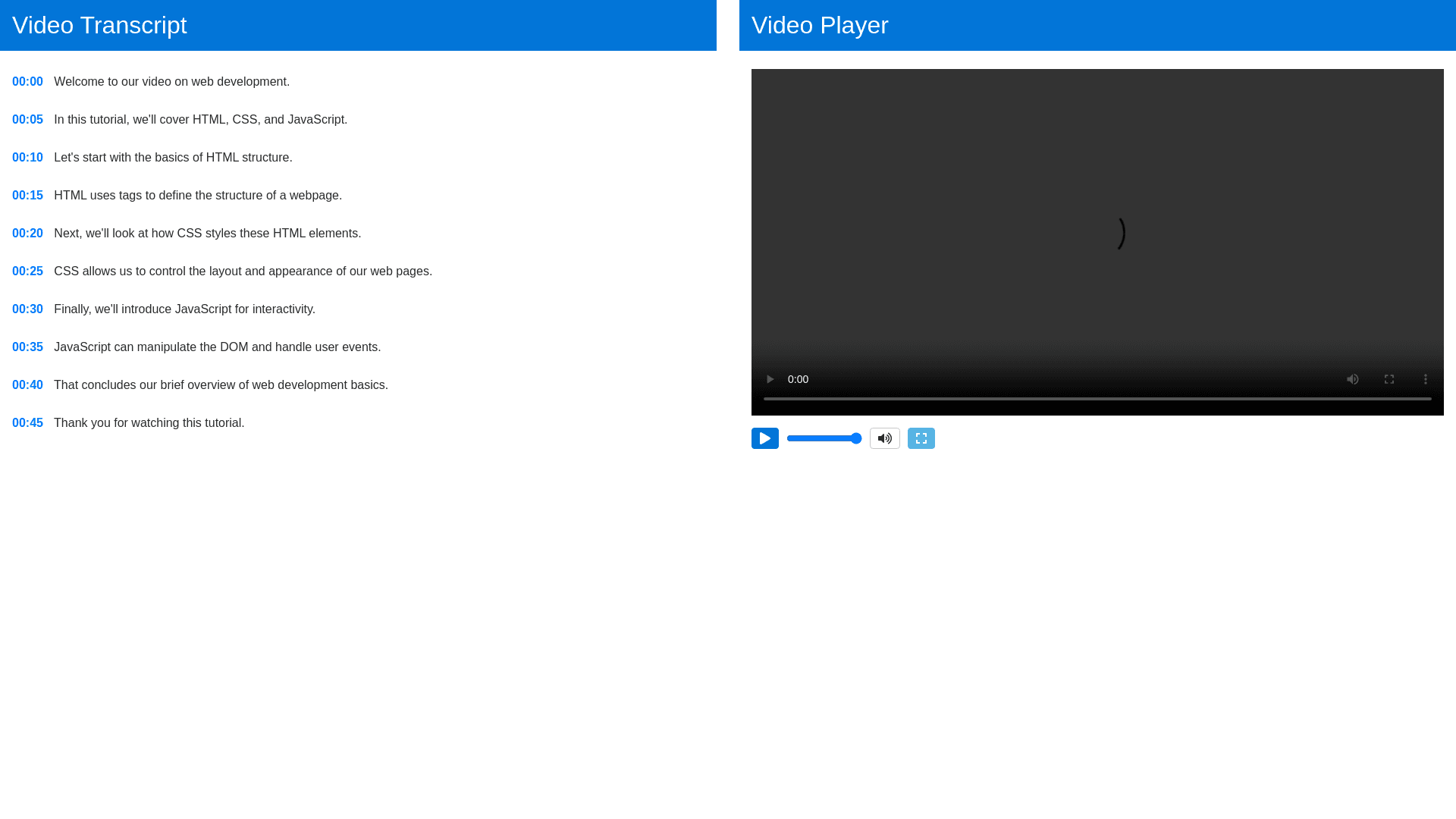Open the three-dot more options menu
Screen dimensions: 1456x819
(x=1425, y=379)
